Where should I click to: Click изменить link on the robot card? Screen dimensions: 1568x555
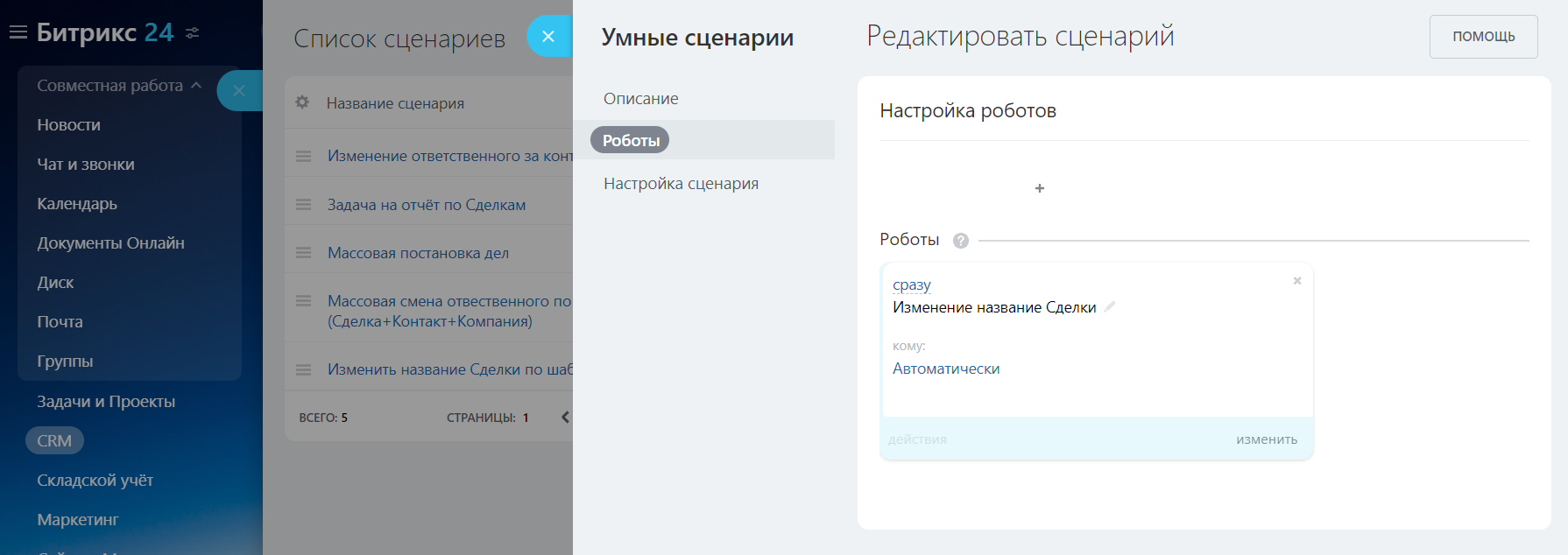(x=1267, y=439)
